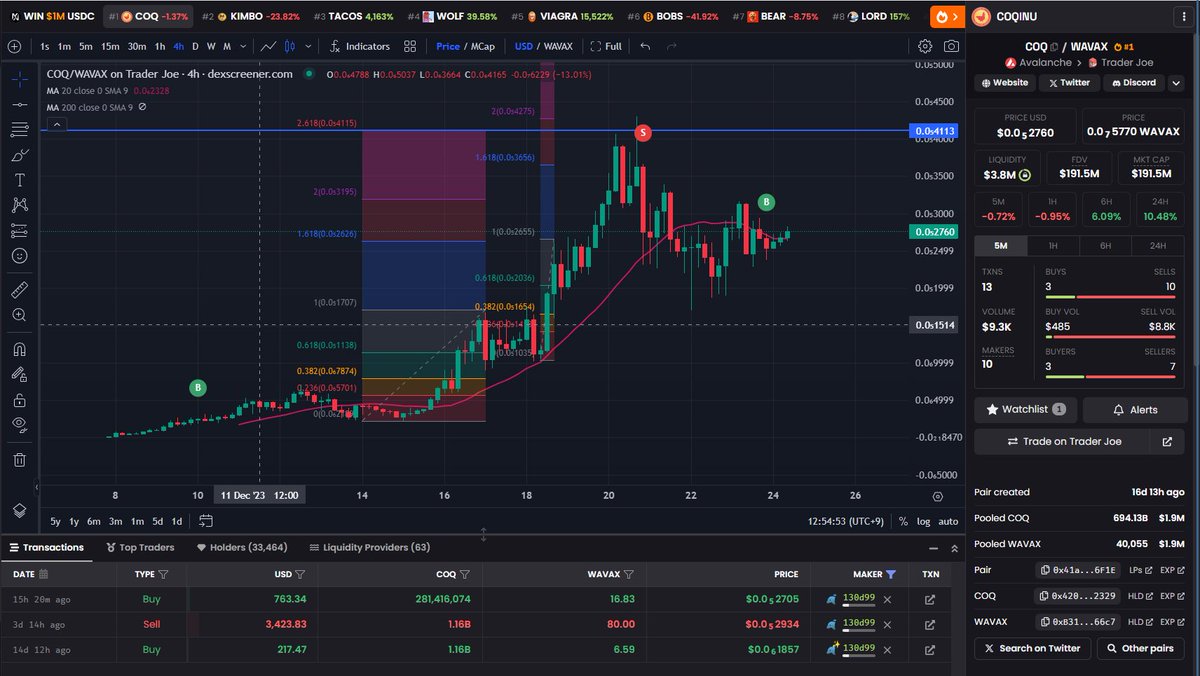
Task: Click the Full screen button
Action: [x=606, y=46]
